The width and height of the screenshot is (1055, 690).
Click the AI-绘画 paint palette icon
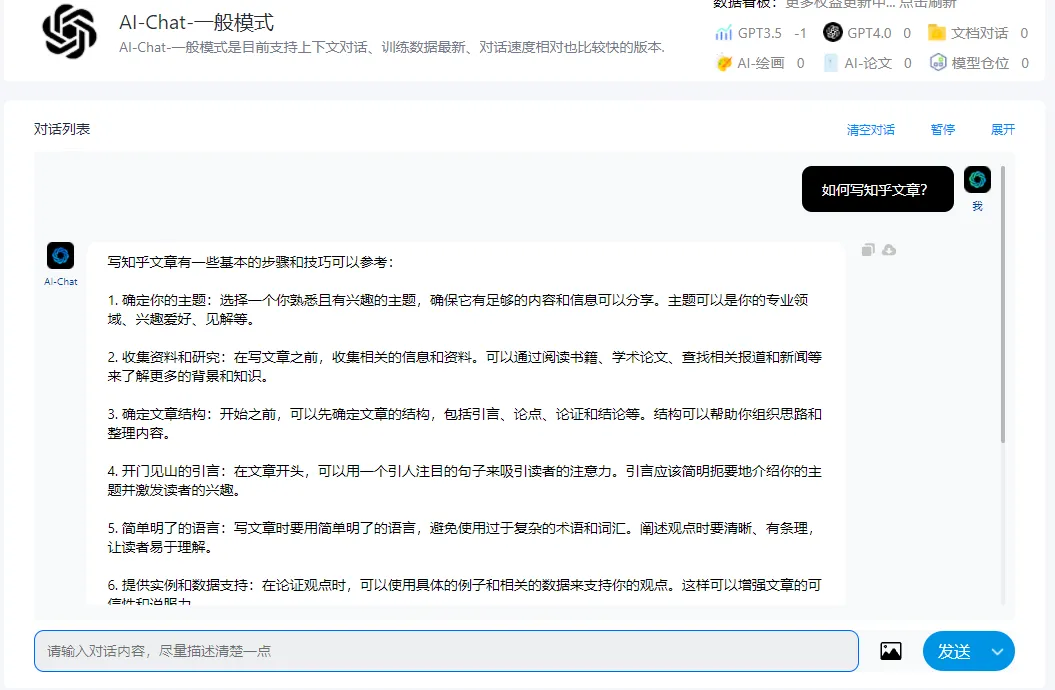pos(724,63)
